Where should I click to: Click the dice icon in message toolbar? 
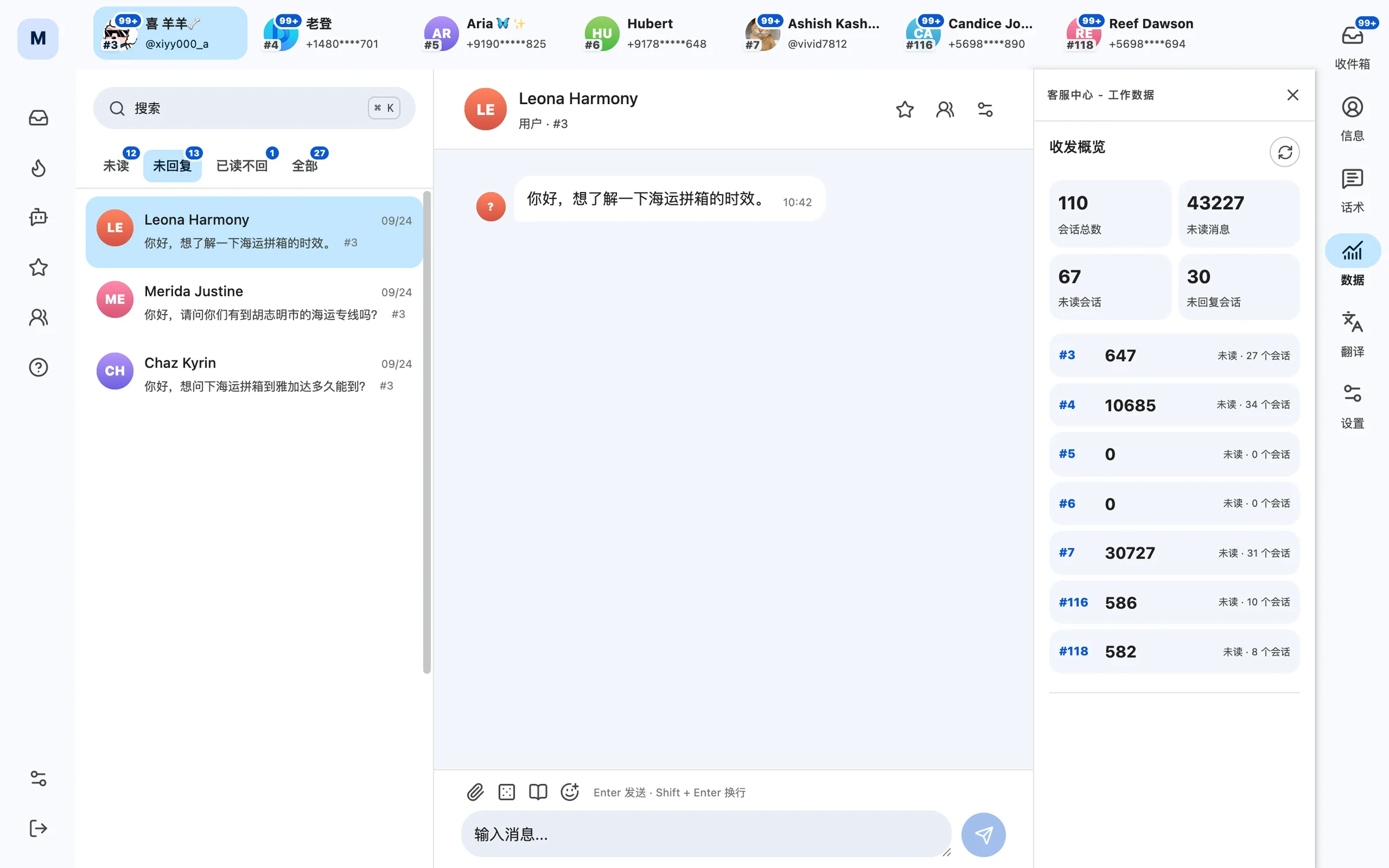(506, 792)
